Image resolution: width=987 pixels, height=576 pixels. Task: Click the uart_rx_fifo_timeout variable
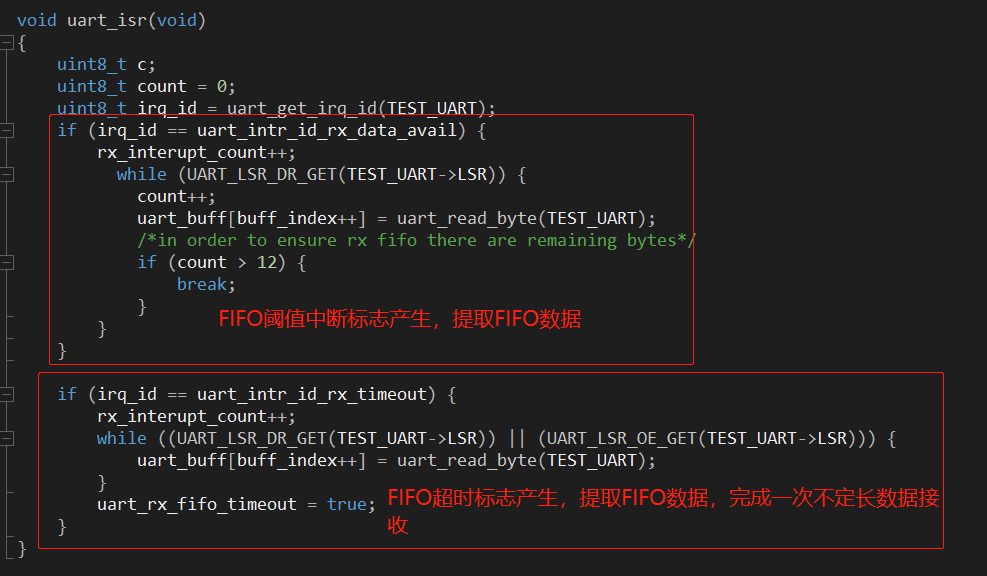point(196,504)
